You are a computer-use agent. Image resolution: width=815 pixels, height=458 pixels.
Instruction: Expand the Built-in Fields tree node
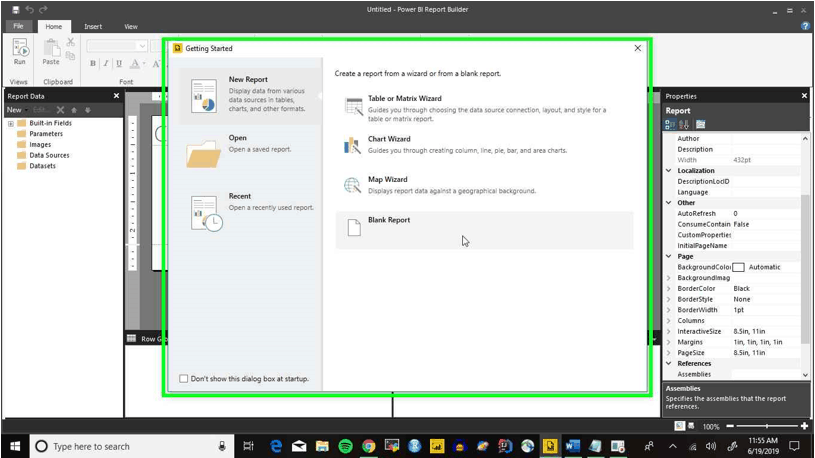click(10, 124)
